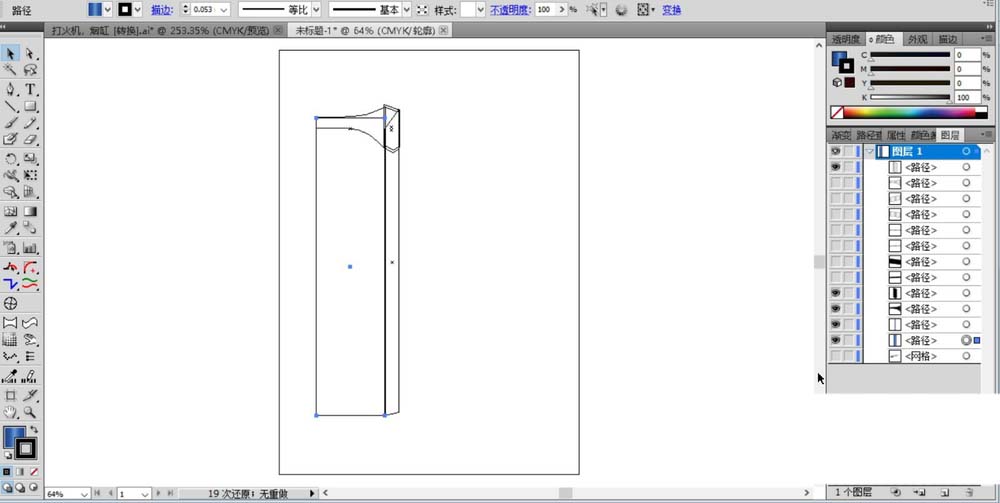Image resolution: width=1000 pixels, height=503 pixels.
Task: Select the Pencil tool
Action: coord(30,122)
